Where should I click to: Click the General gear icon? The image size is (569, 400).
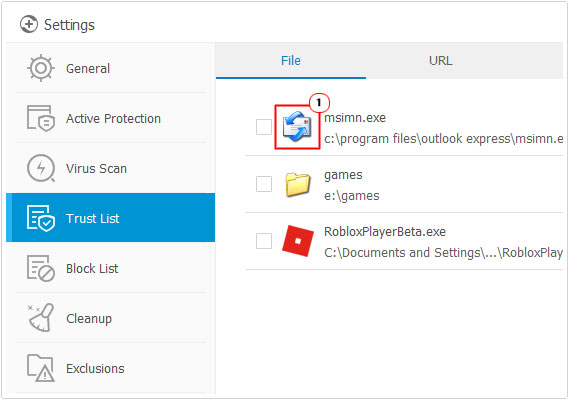[x=41, y=68]
